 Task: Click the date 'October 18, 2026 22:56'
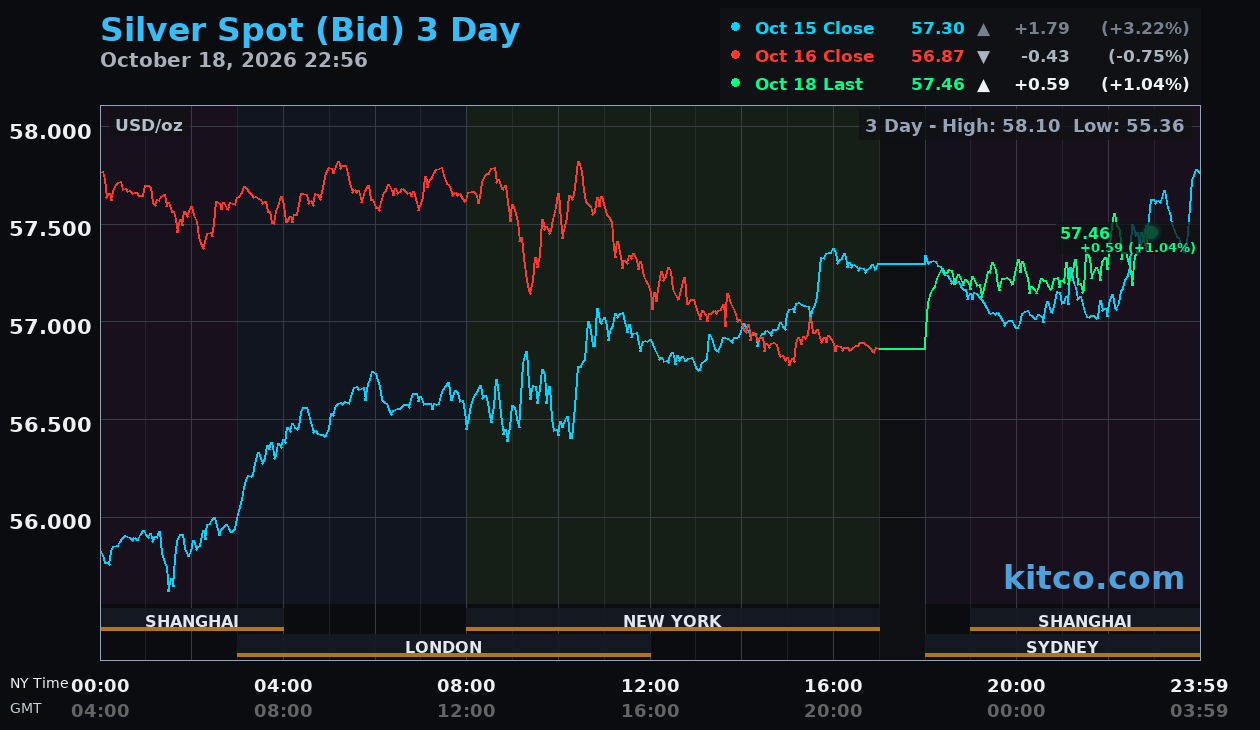[x=234, y=60]
